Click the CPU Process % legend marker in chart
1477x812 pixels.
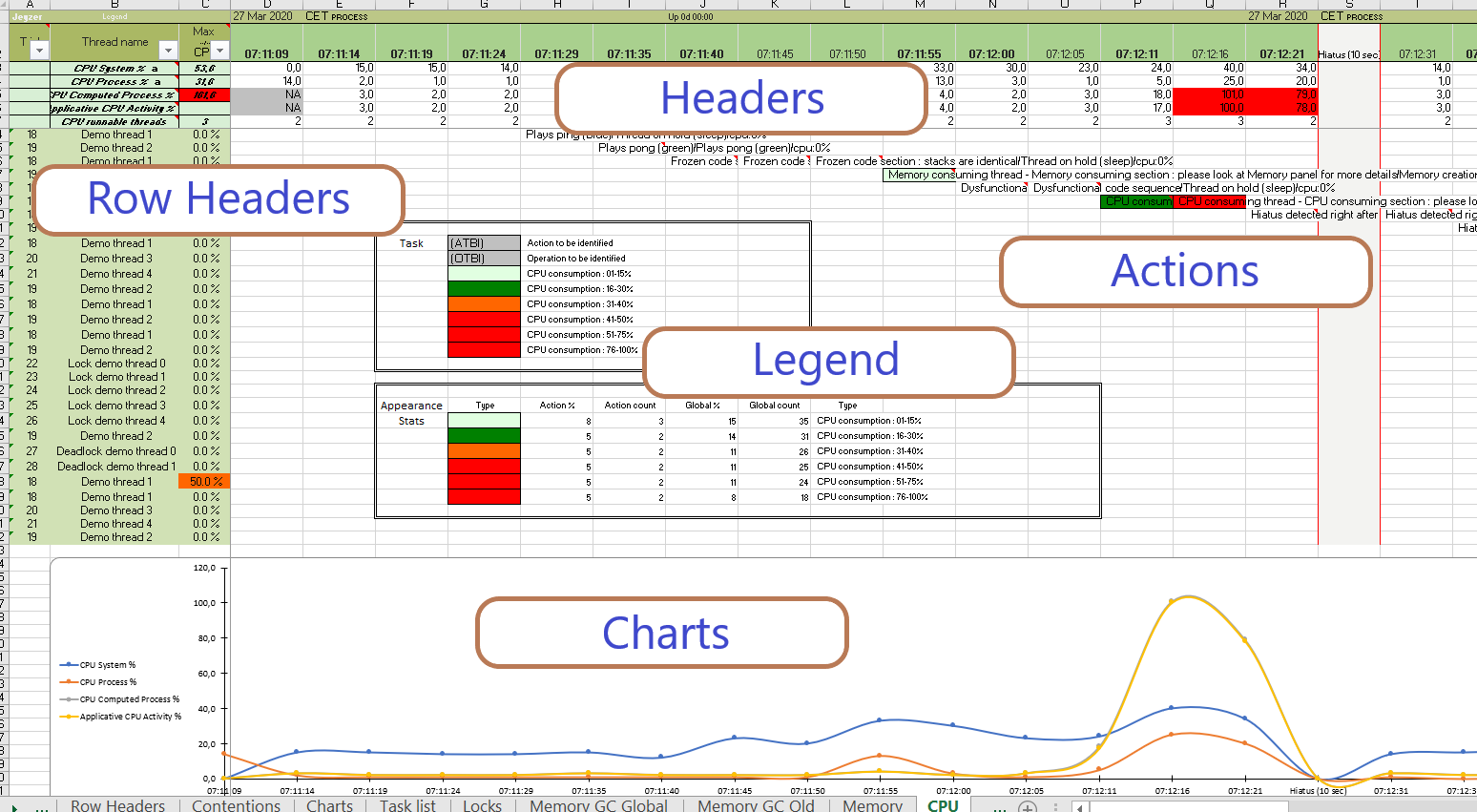(x=69, y=682)
